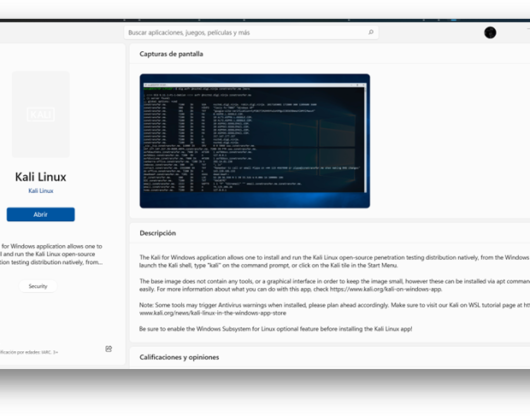Click the first description paragraph about Kali shell
The width and height of the screenshot is (530, 416).
[334, 261]
